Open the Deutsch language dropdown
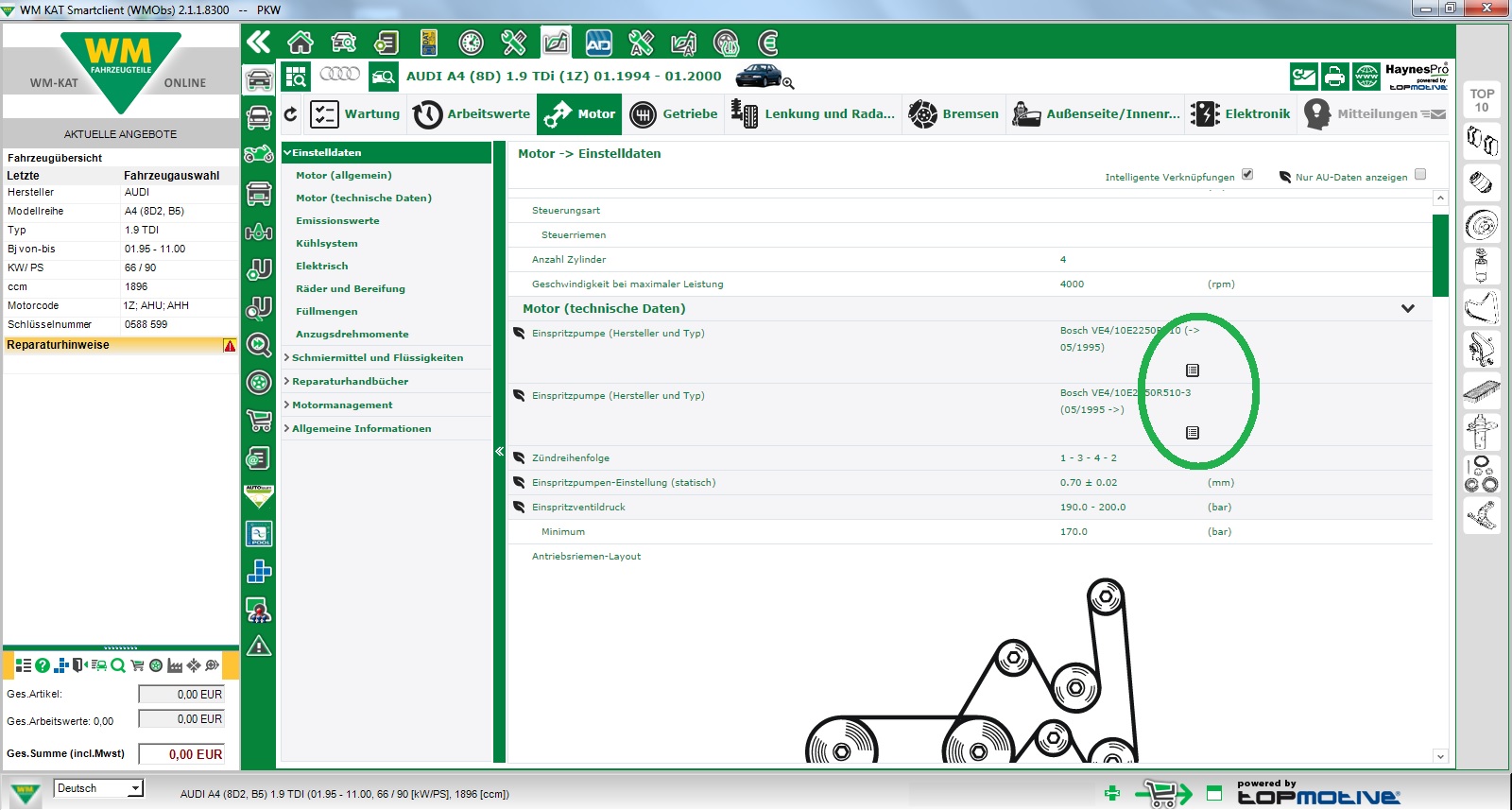The width and height of the screenshot is (1512, 810). (98, 788)
